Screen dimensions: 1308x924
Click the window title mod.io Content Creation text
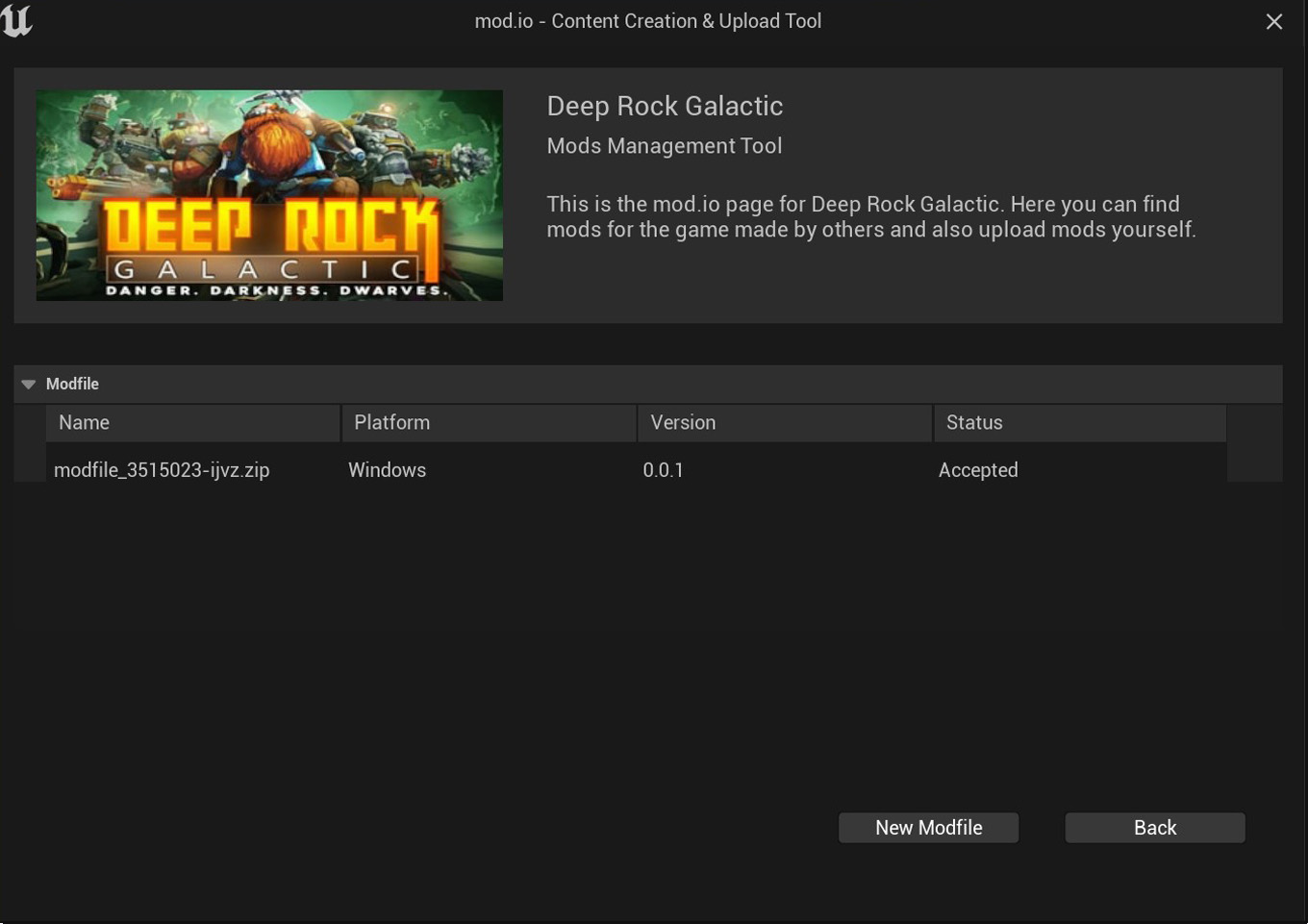[x=648, y=21]
